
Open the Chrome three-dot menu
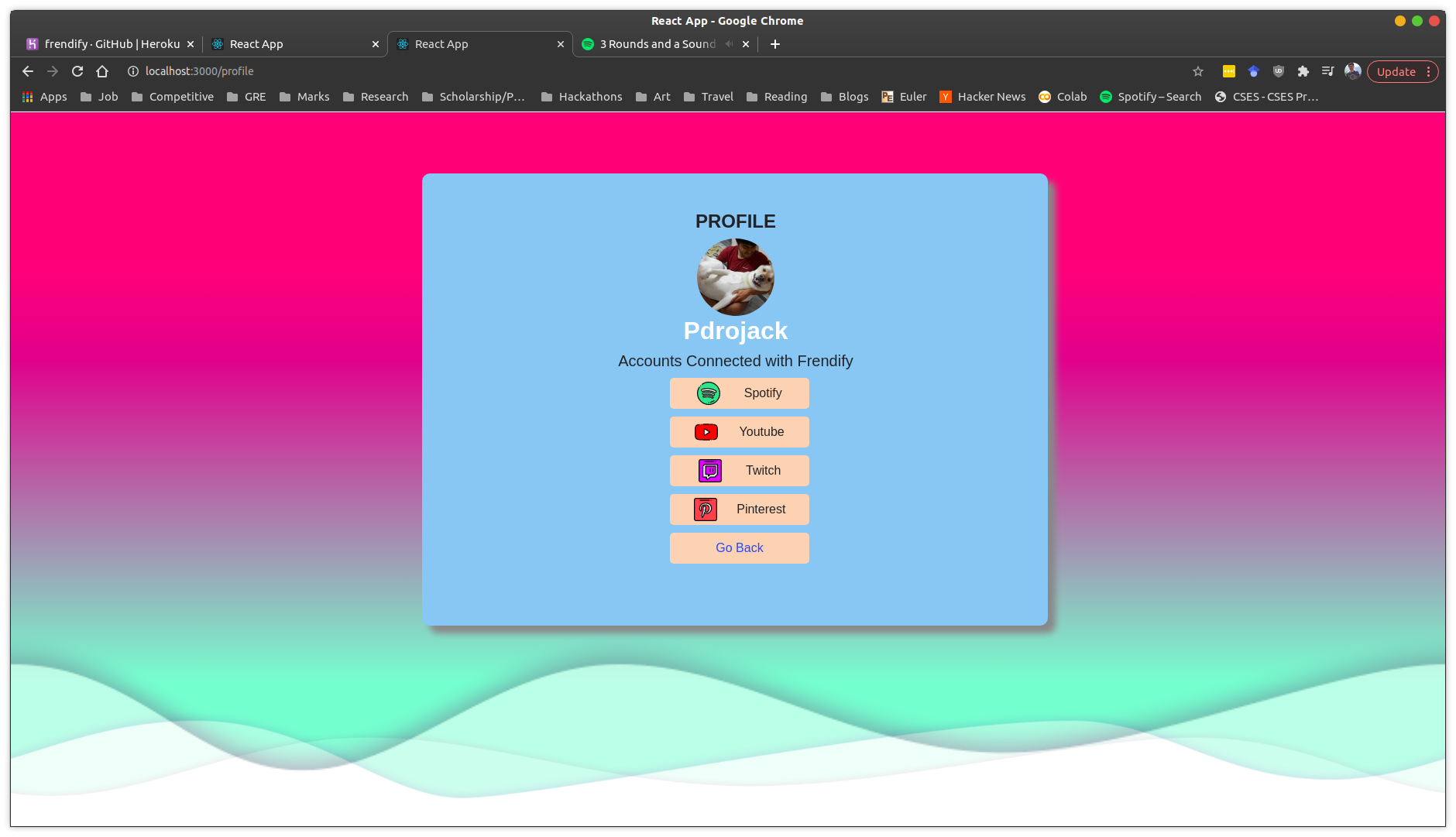coord(1429,71)
